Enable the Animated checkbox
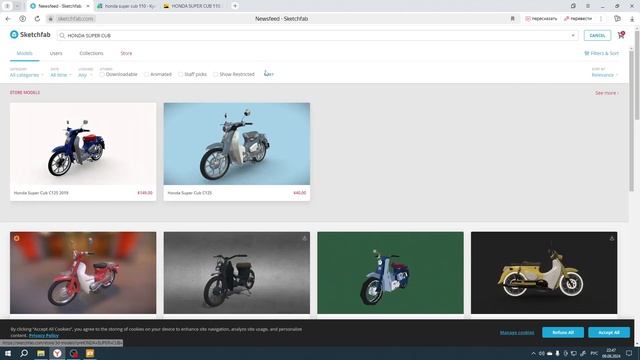The width and height of the screenshot is (640, 360). pos(146,74)
